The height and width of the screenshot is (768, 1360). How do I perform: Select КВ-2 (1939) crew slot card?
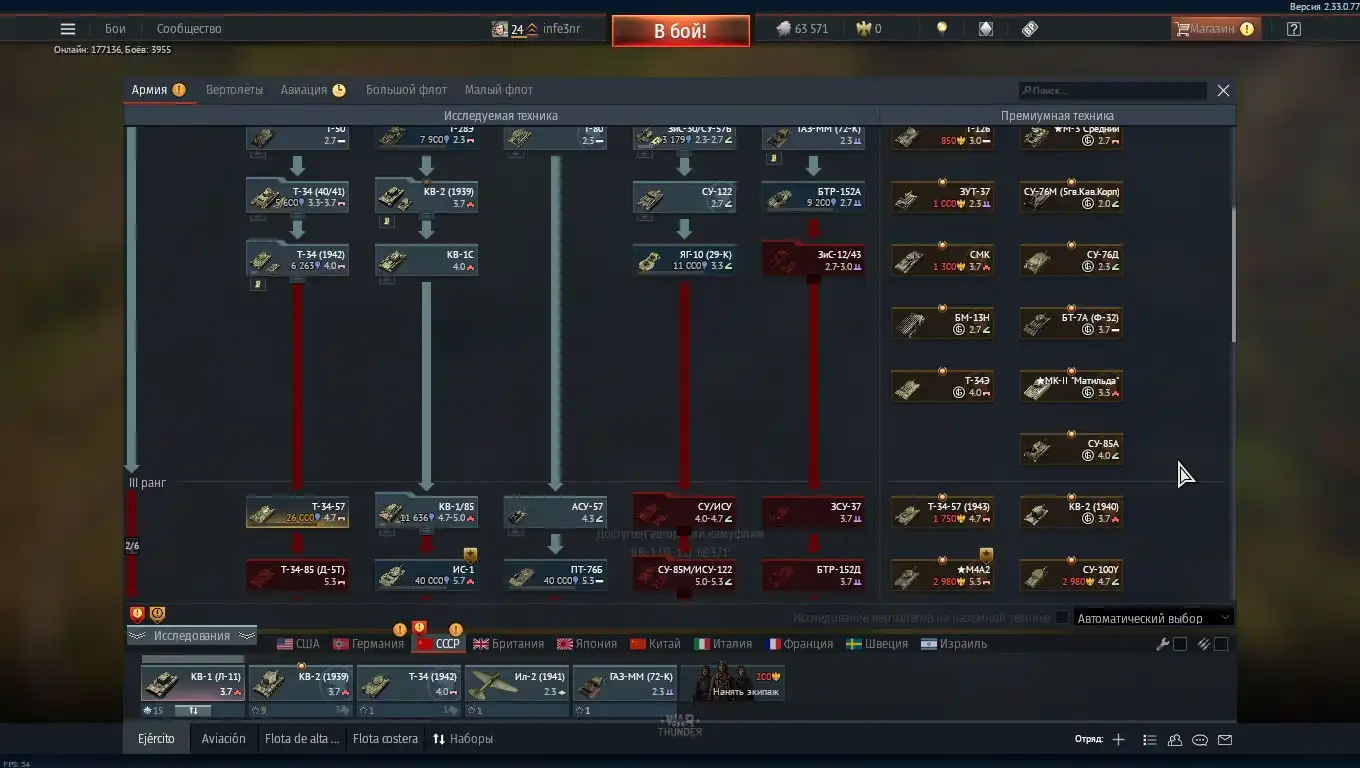pyautogui.click(x=300, y=684)
